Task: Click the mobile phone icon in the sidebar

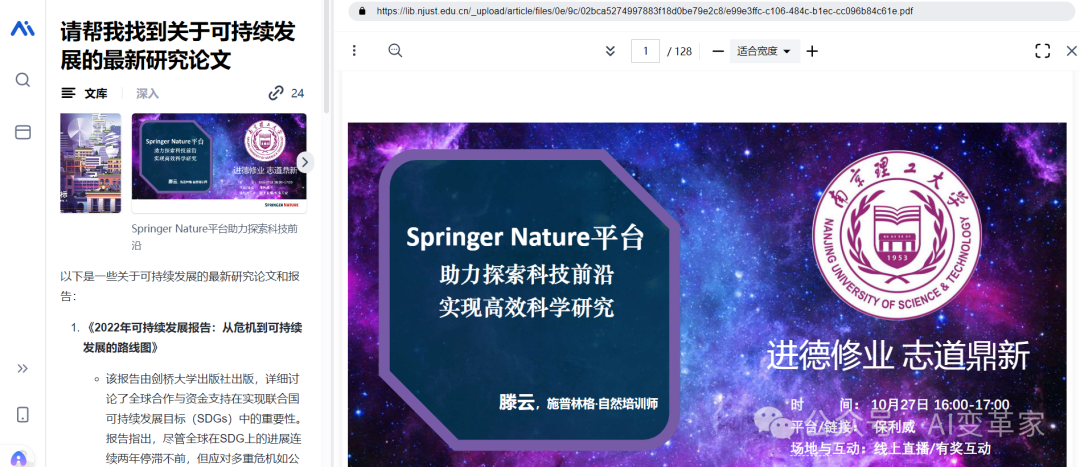Action: click(23, 414)
